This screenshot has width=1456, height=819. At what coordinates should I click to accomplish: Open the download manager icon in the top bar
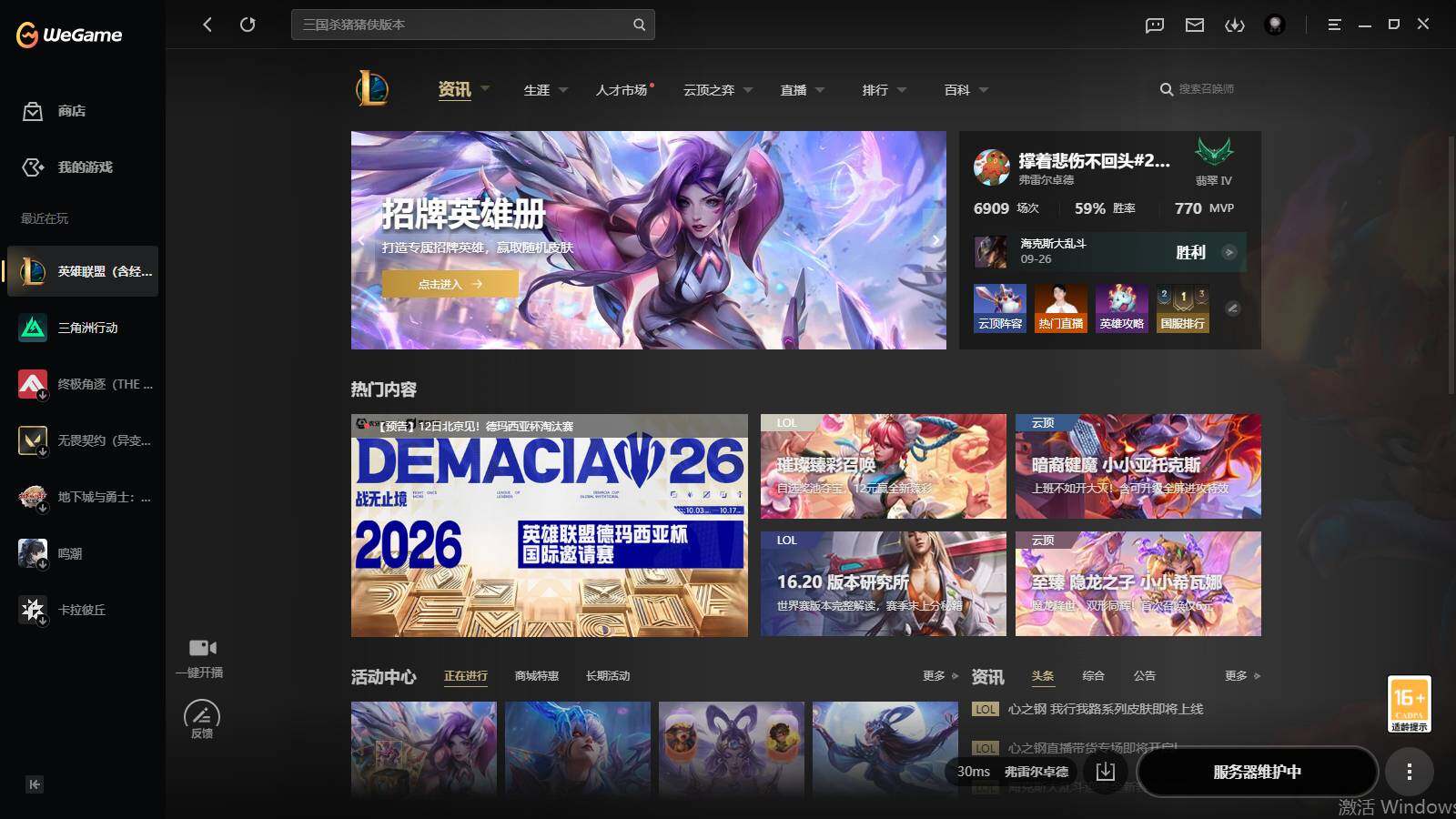[x=1235, y=25]
